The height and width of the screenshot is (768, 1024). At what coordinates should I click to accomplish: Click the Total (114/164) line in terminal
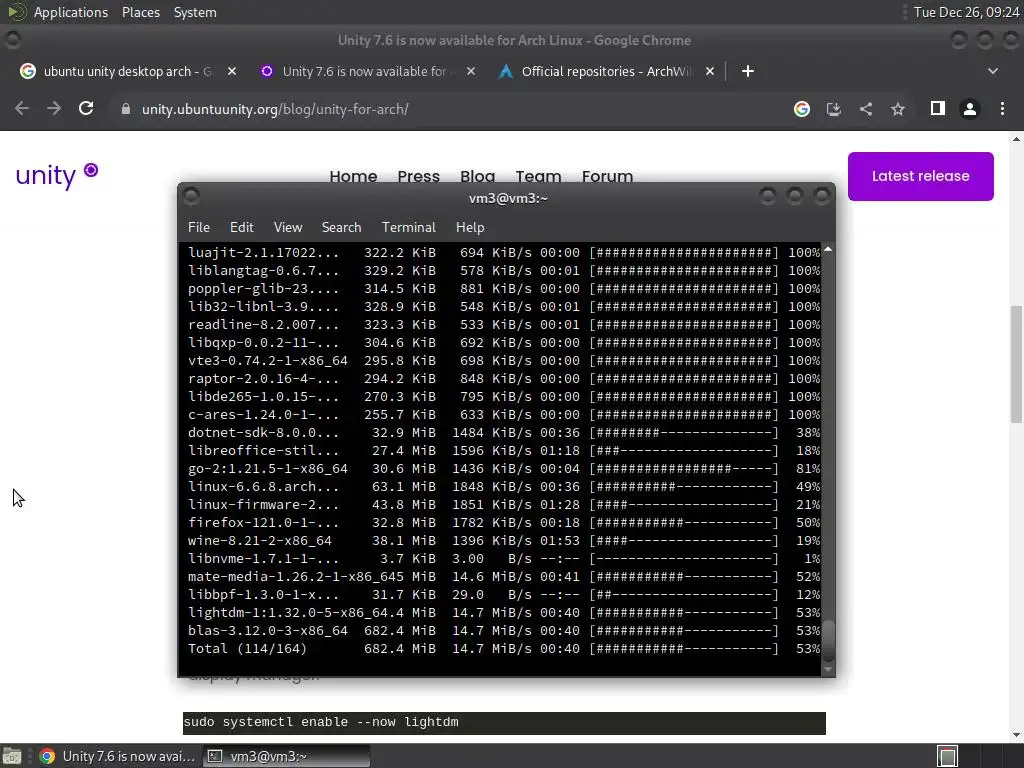tap(504, 648)
